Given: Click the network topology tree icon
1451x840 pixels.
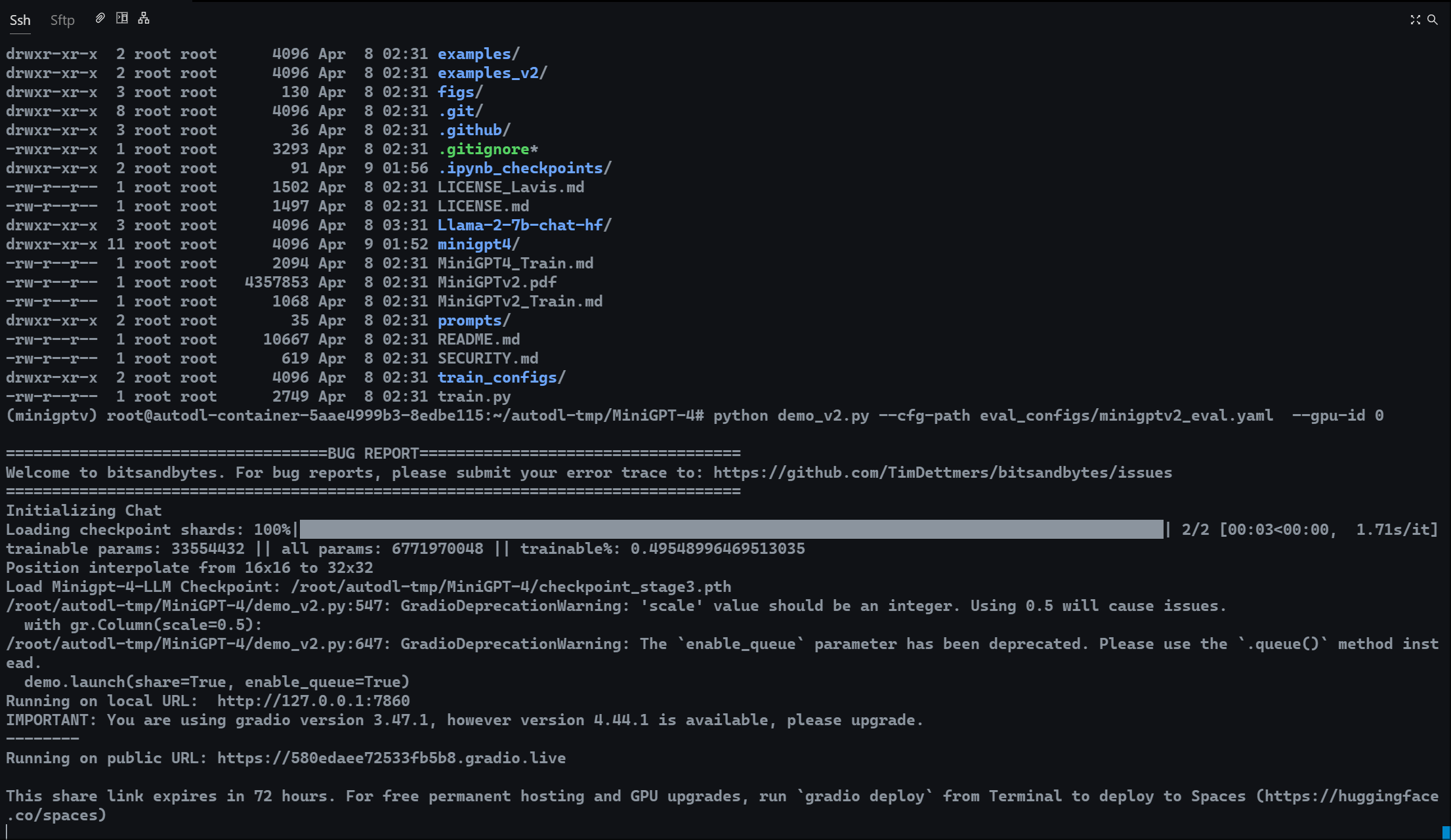Looking at the screenshot, I should pyautogui.click(x=144, y=18).
